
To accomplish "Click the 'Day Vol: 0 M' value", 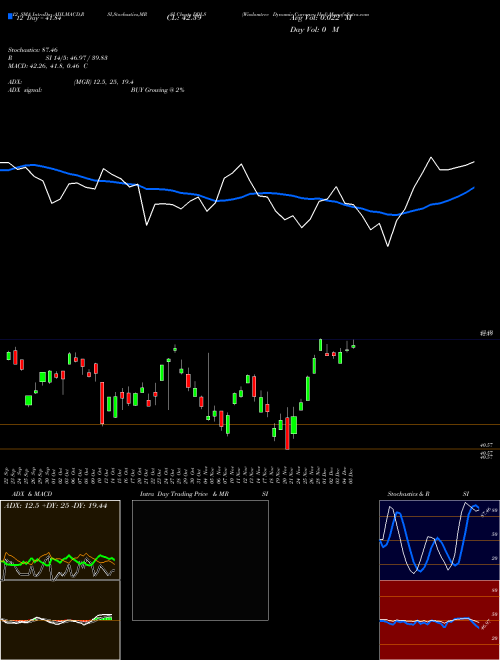I will (314, 30).
